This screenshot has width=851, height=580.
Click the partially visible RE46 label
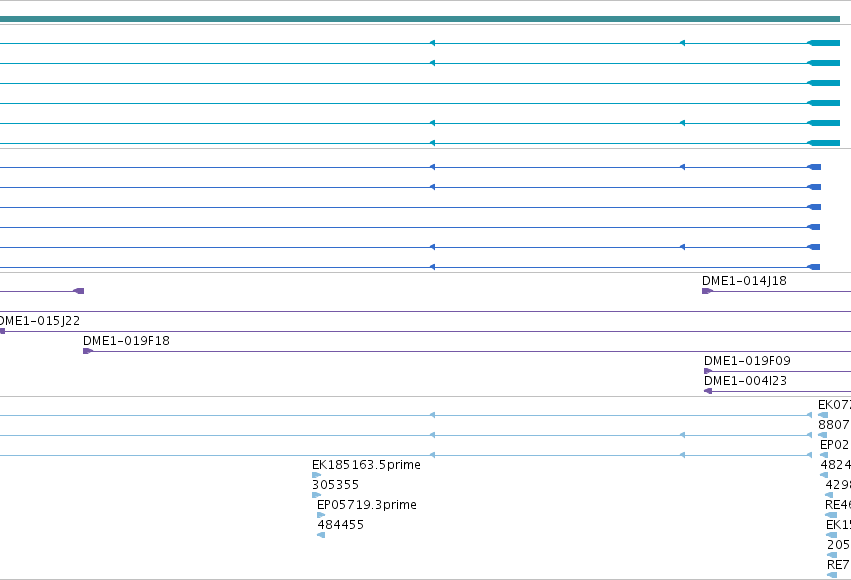(838, 505)
